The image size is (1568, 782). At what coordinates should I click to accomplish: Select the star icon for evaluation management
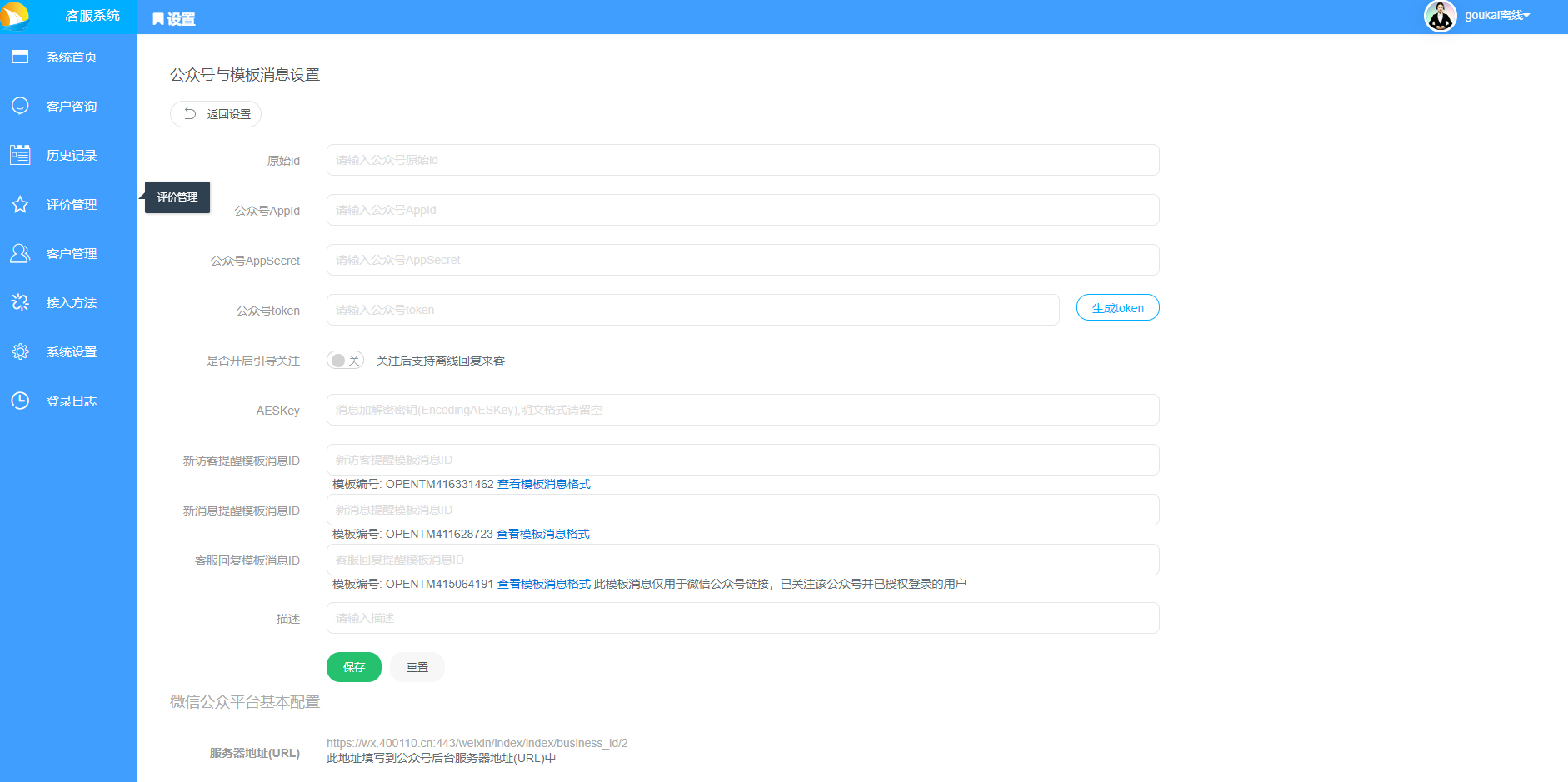coord(20,204)
